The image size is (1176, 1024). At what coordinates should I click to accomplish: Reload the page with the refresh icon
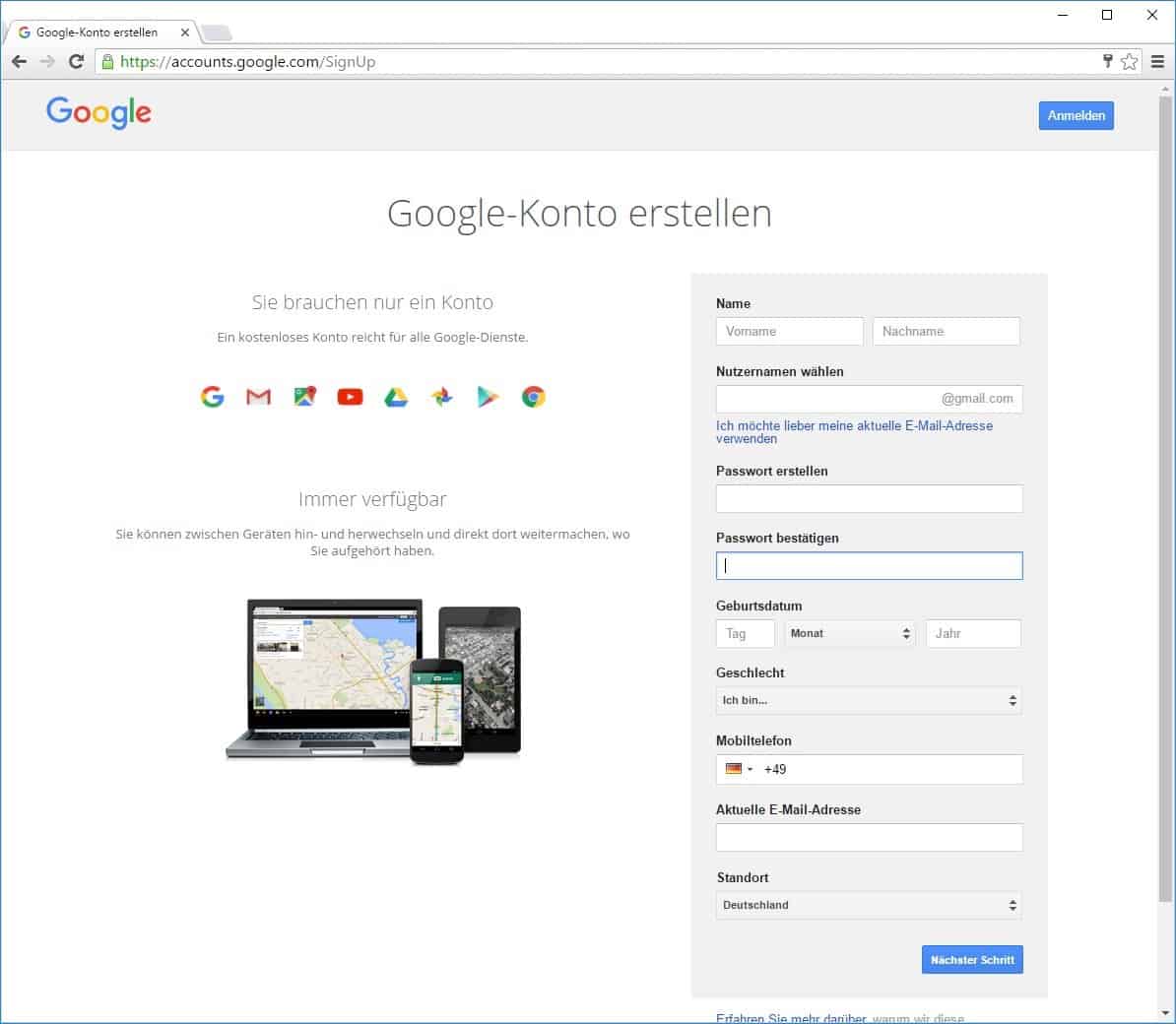pos(76,61)
